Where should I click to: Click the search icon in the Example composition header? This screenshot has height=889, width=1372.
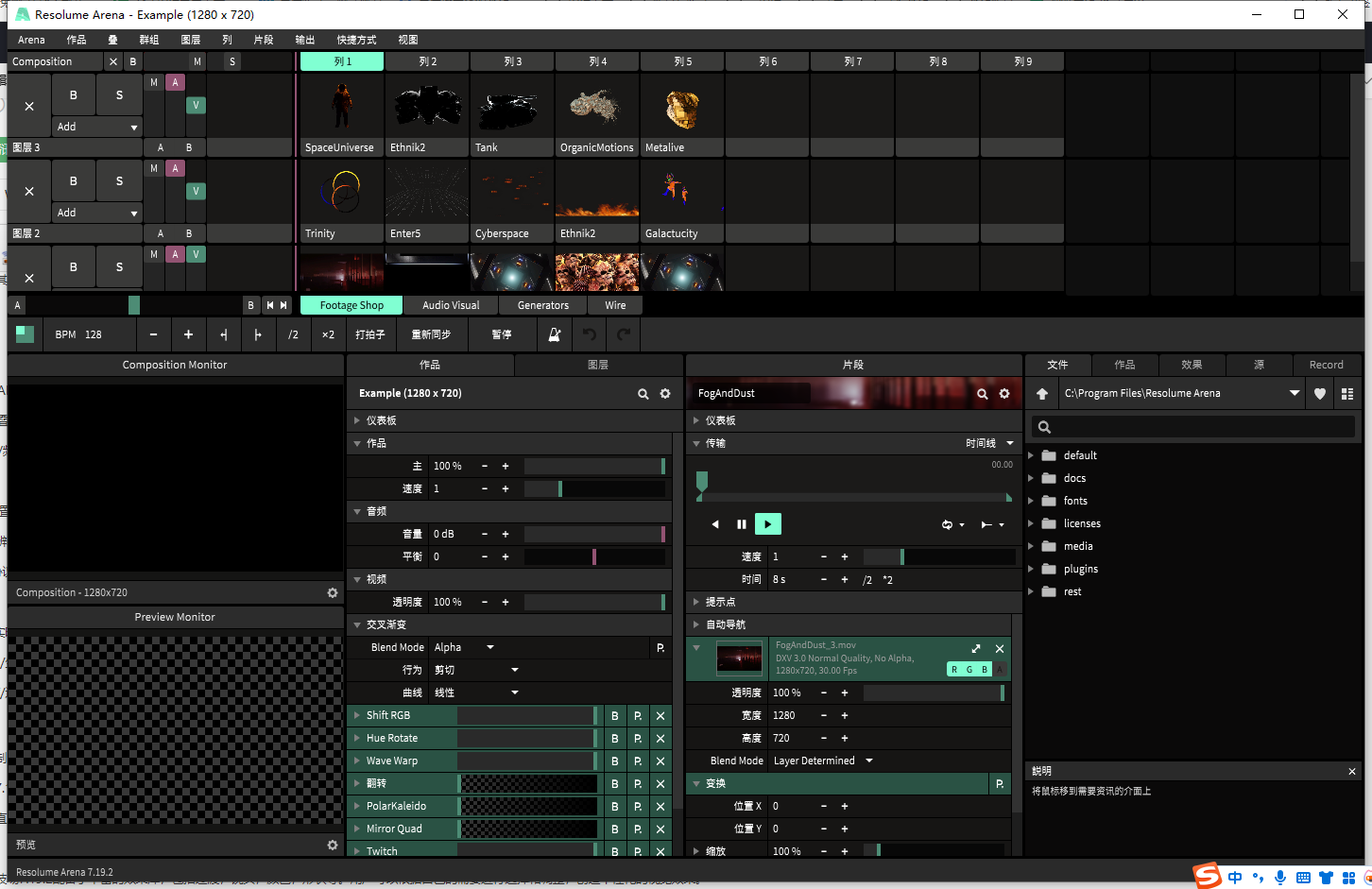(x=643, y=394)
